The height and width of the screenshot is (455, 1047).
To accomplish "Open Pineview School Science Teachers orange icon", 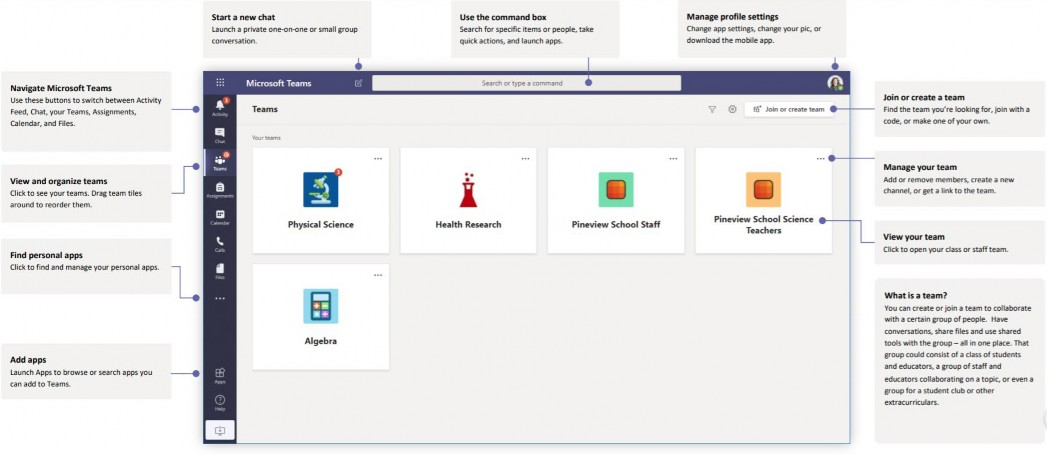I will coord(763,190).
